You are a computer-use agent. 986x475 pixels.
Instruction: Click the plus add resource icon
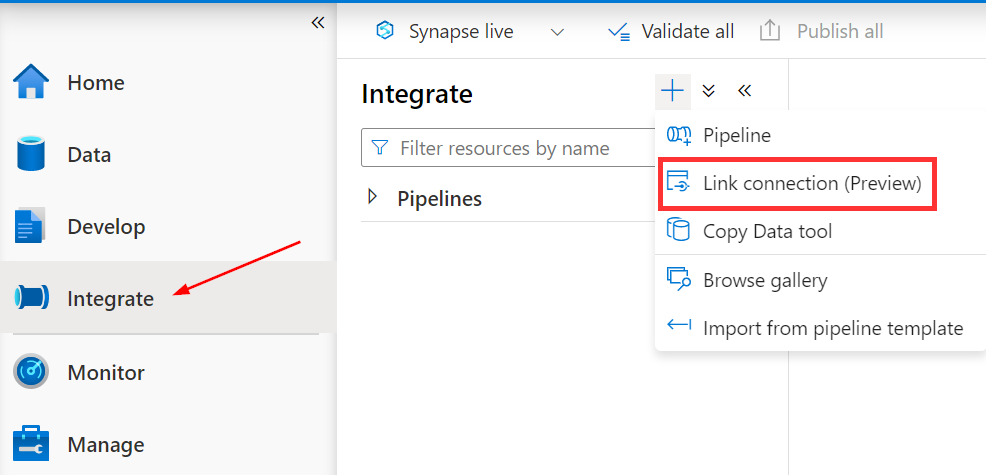pos(673,91)
